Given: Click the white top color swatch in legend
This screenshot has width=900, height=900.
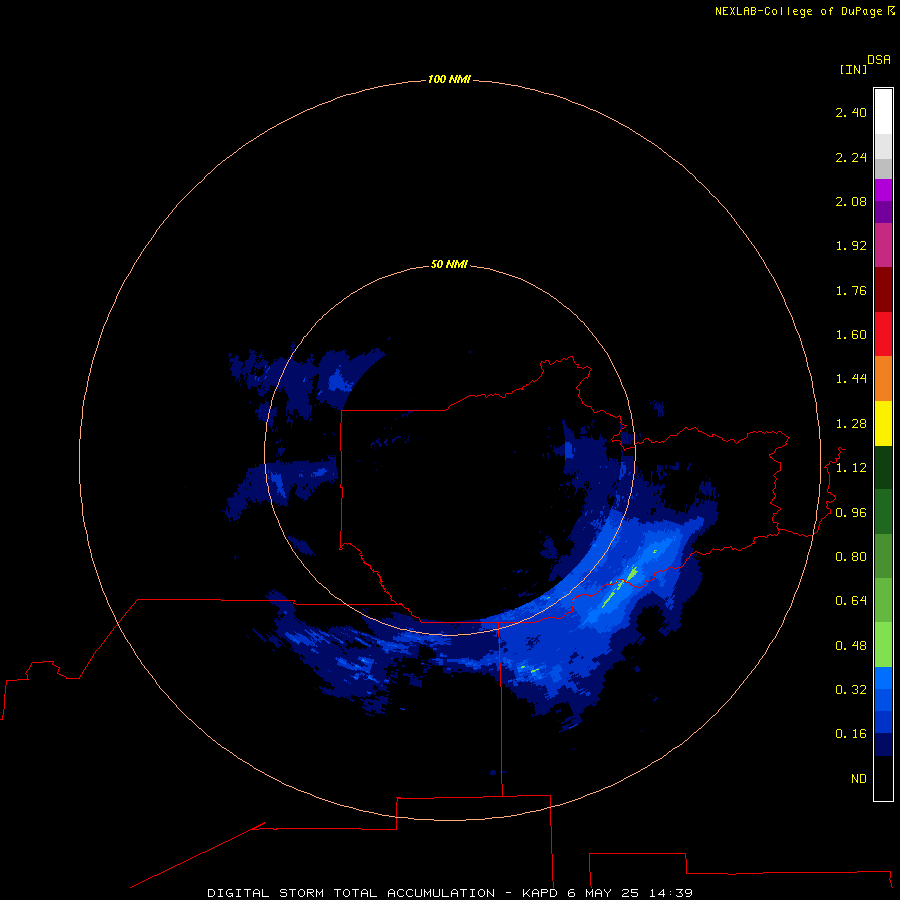Looking at the screenshot, I should (x=883, y=111).
